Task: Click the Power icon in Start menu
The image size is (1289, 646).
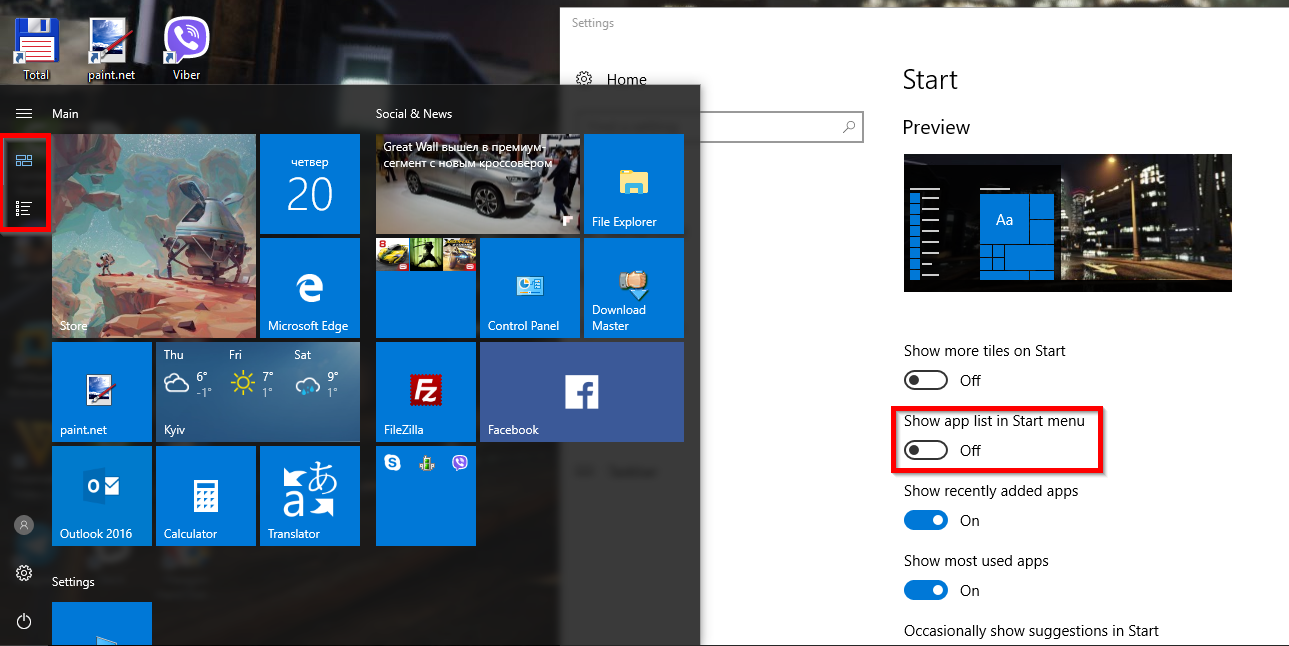Action: [24, 621]
